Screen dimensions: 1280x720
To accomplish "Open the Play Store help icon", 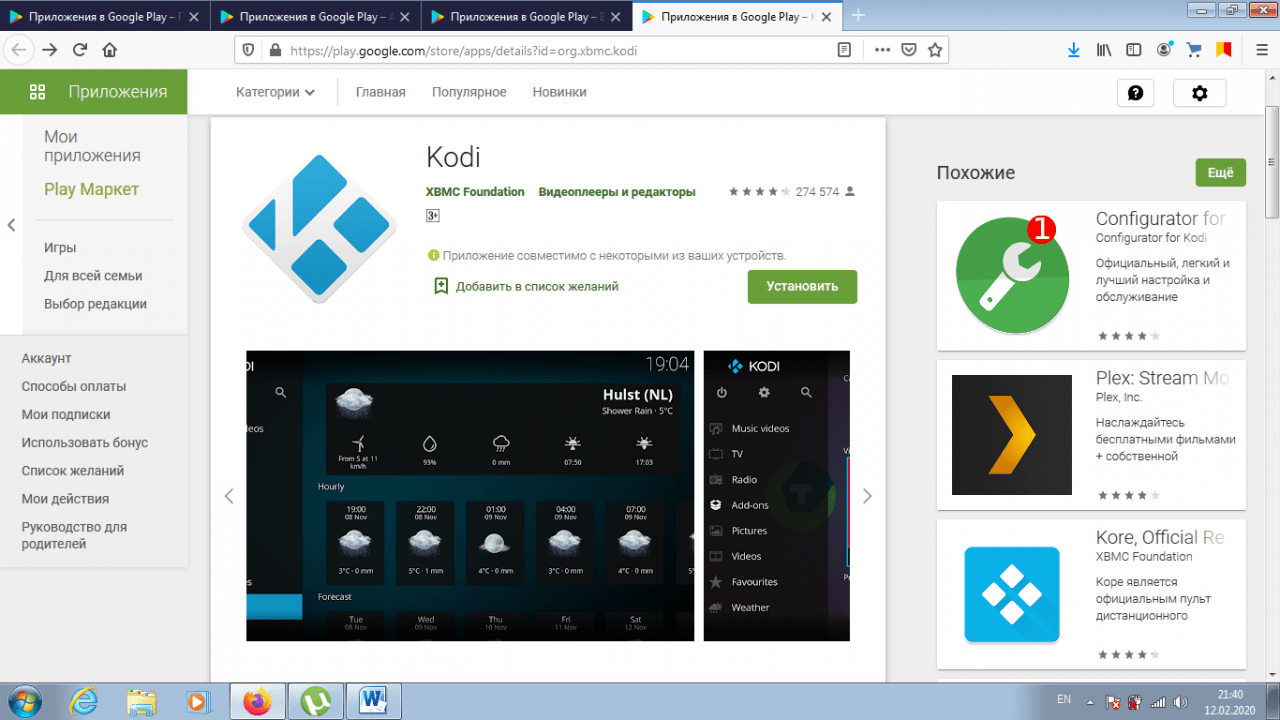I will tap(1135, 93).
